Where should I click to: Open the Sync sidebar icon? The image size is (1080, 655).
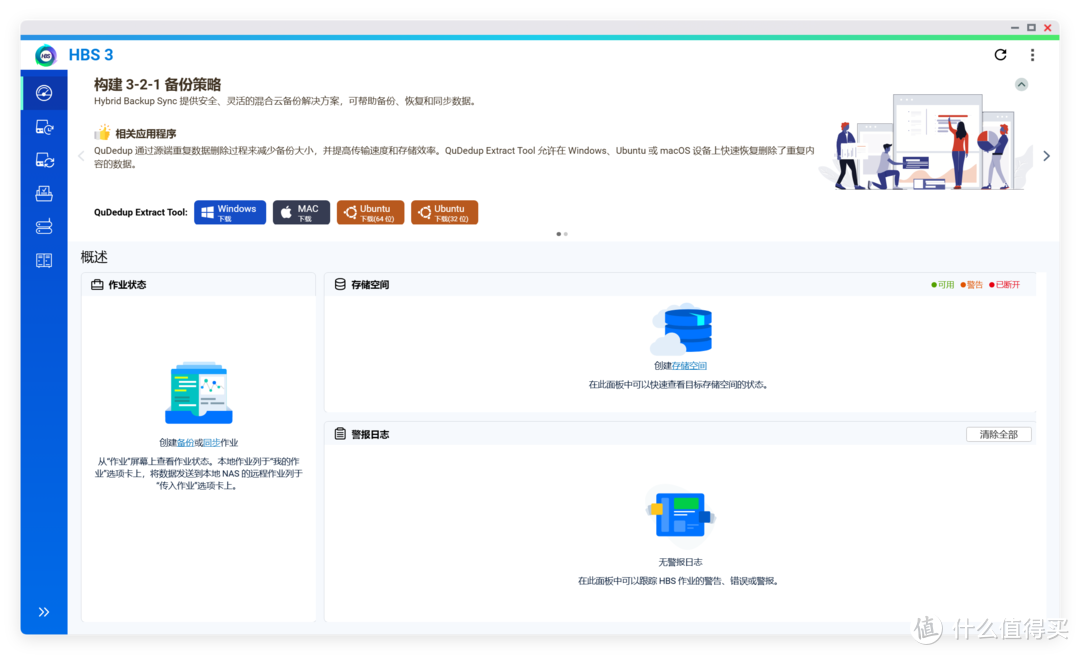[x=44, y=160]
